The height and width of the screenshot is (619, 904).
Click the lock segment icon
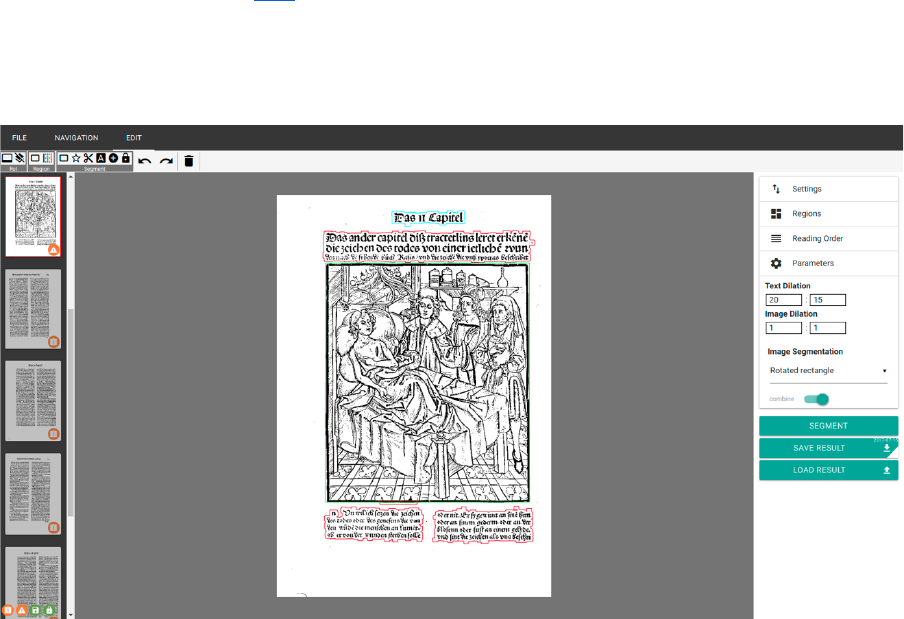[126, 158]
